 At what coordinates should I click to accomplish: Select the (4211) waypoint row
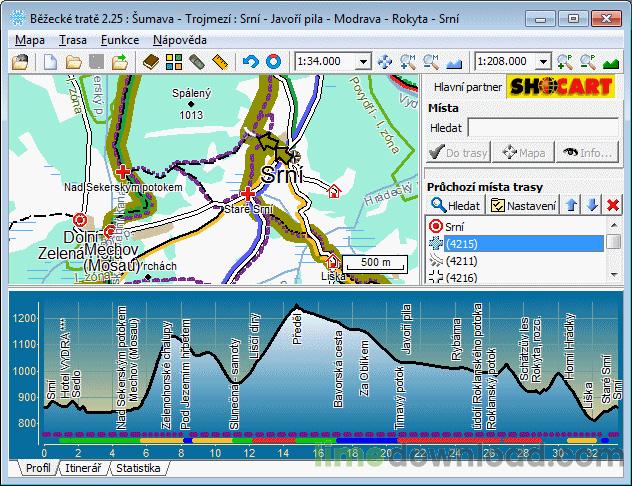coord(516,261)
